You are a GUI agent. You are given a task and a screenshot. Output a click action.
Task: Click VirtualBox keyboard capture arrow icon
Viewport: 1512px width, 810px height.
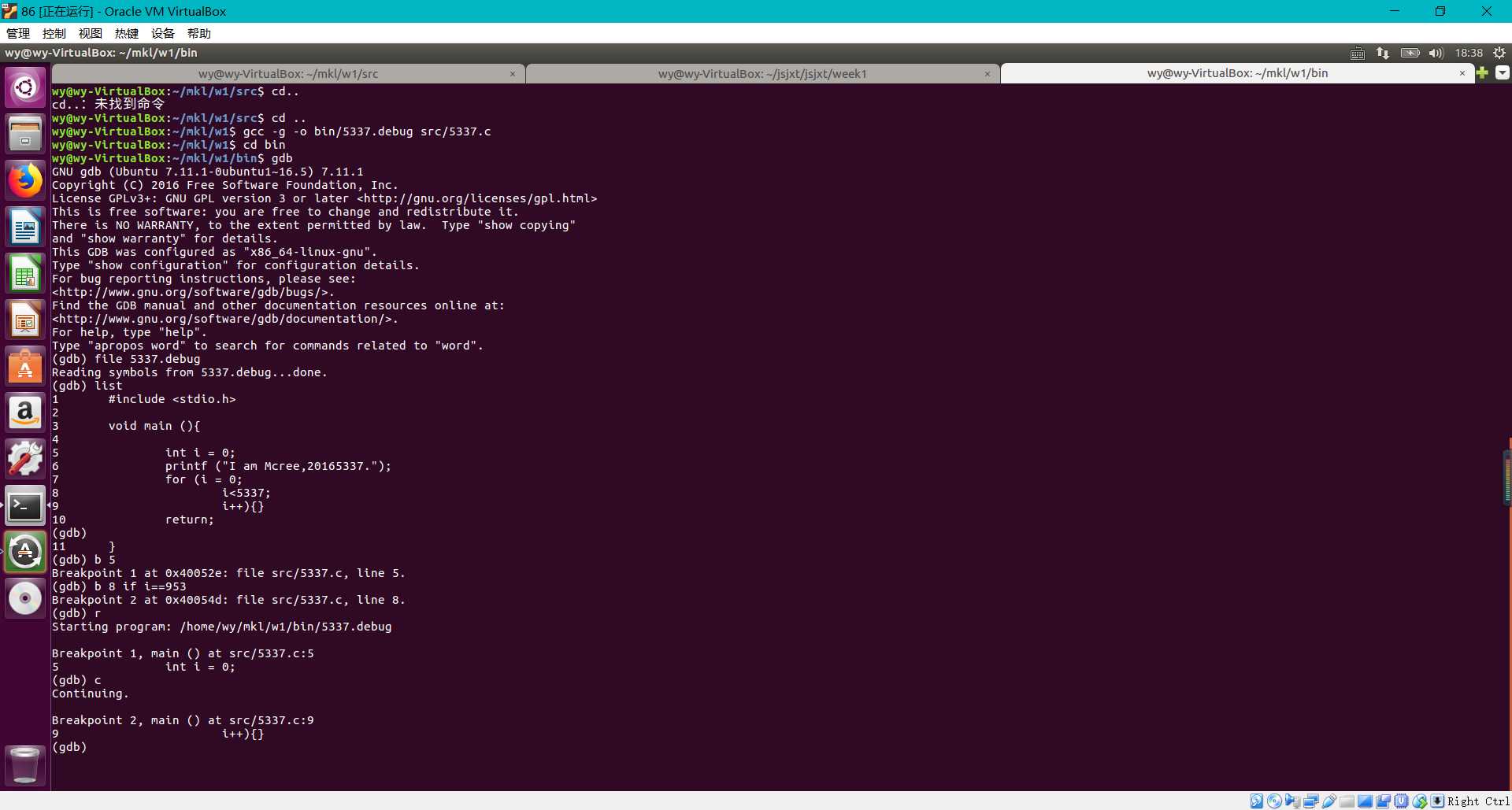tap(1437, 801)
